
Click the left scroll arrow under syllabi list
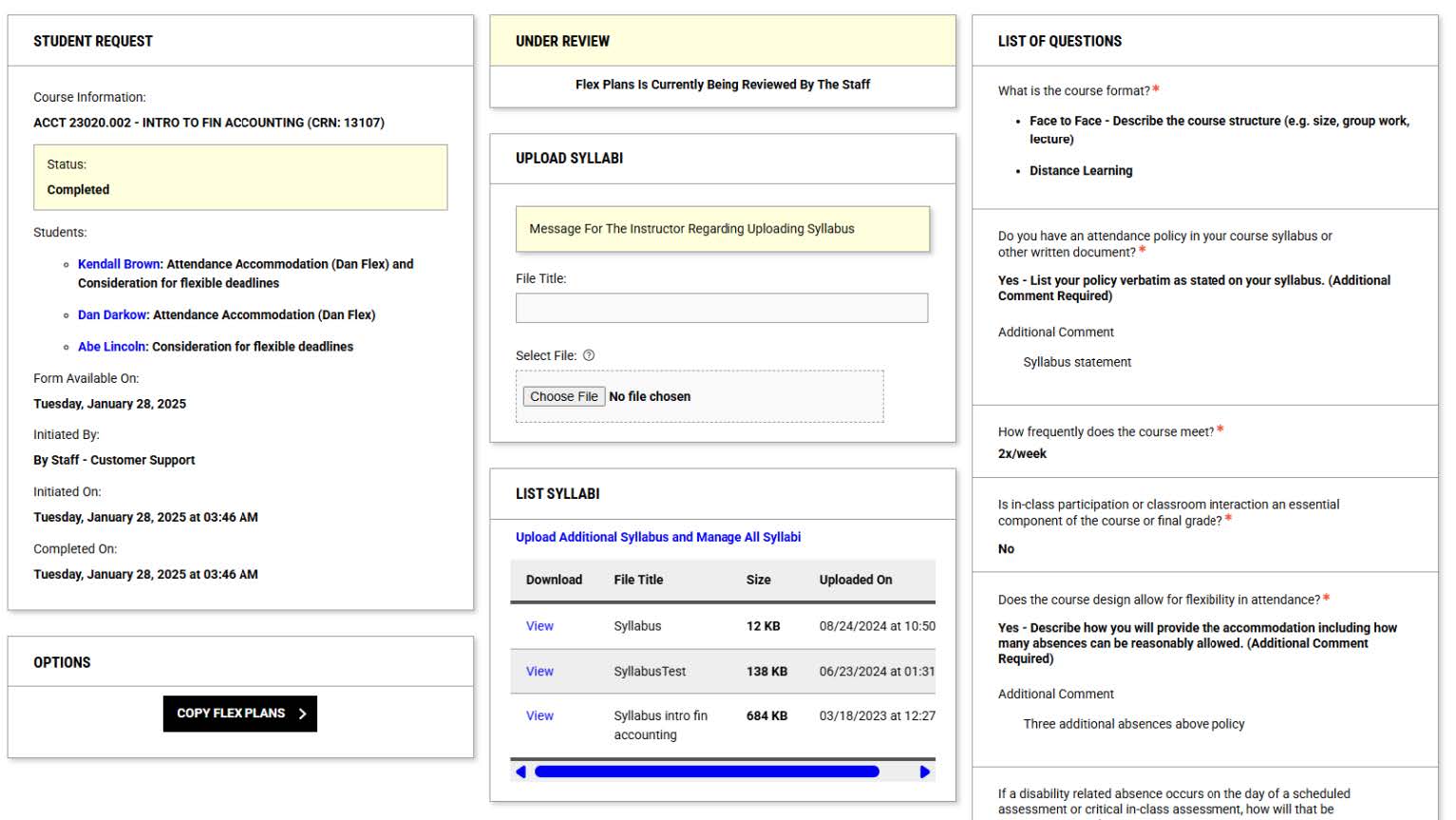pyautogui.click(x=520, y=771)
